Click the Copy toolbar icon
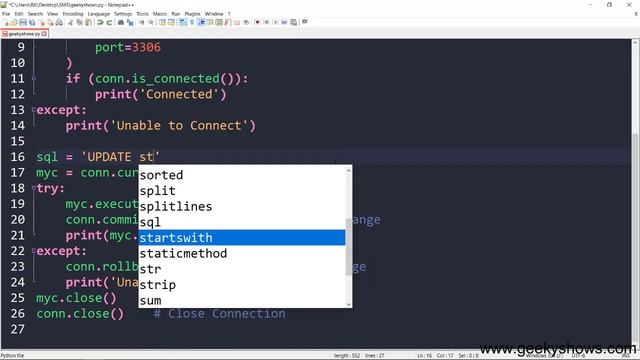Image resolution: width=640 pixels, height=360 pixels. coord(80,22)
